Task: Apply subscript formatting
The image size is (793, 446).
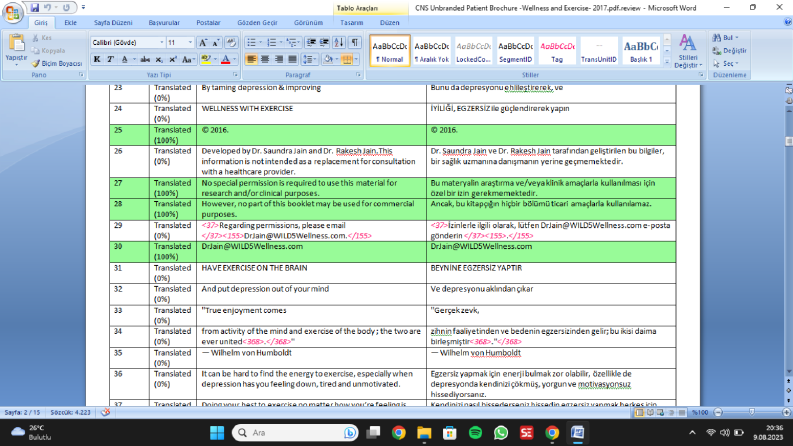Action: point(159,60)
